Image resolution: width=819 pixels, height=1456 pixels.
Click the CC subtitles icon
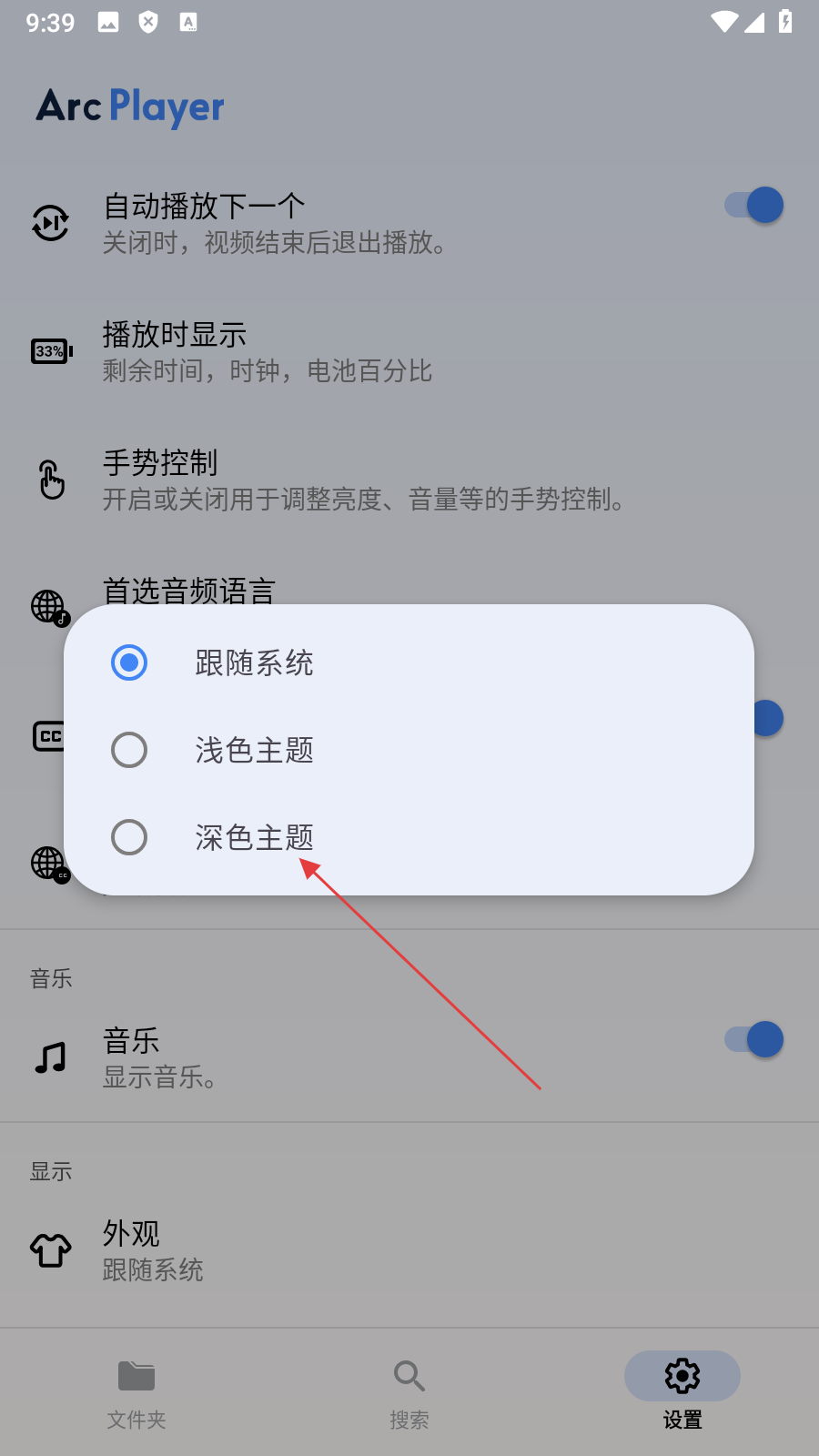point(47,736)
